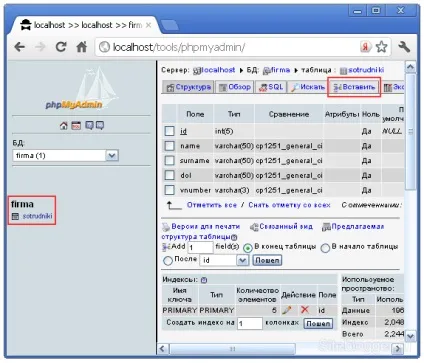
Task: Bookmark page with star icon
Action: [381, 47]
